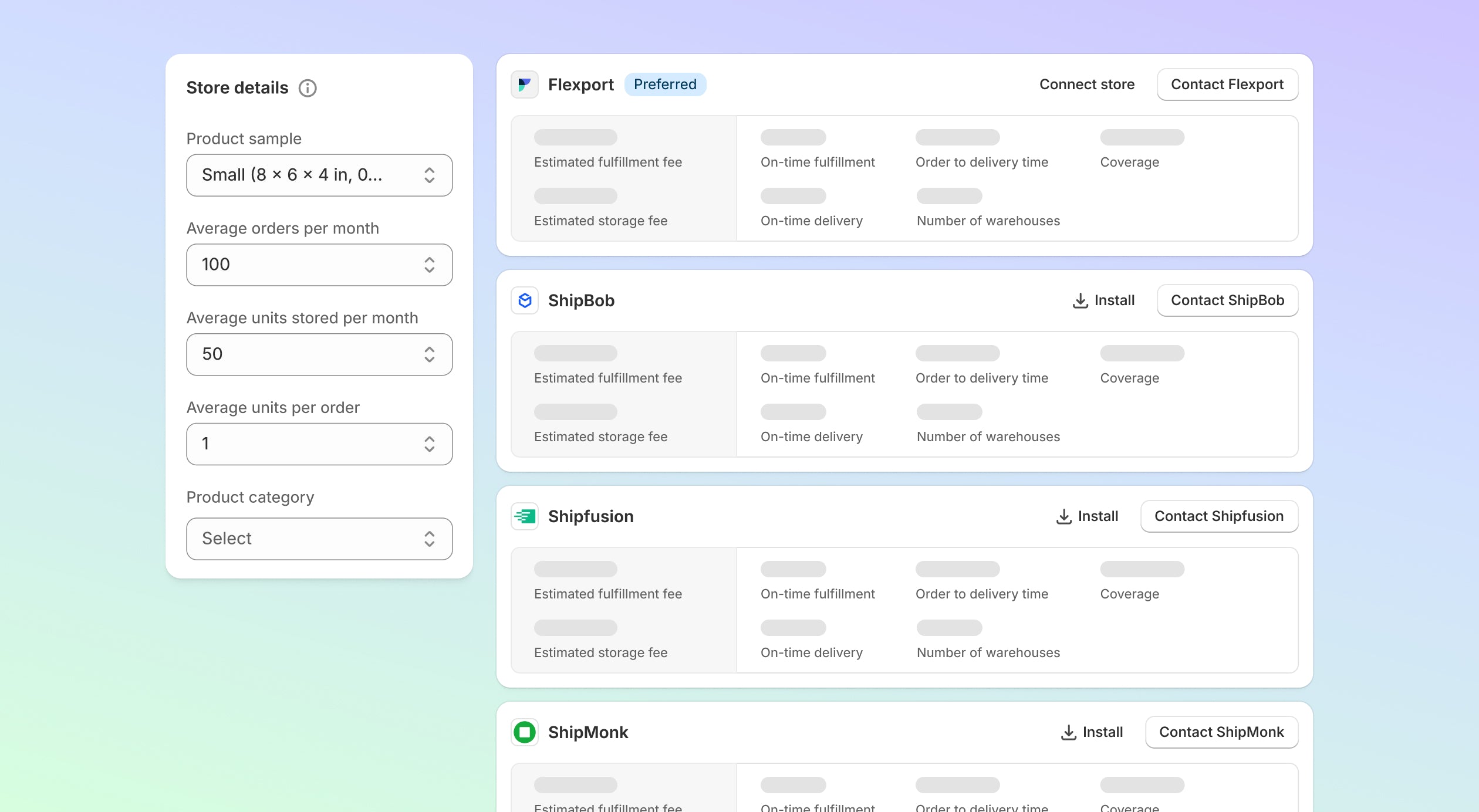Click the ShipBob provider name
Image resolution: width=1479 pixels, height=812 pixels.
point(581,300)
